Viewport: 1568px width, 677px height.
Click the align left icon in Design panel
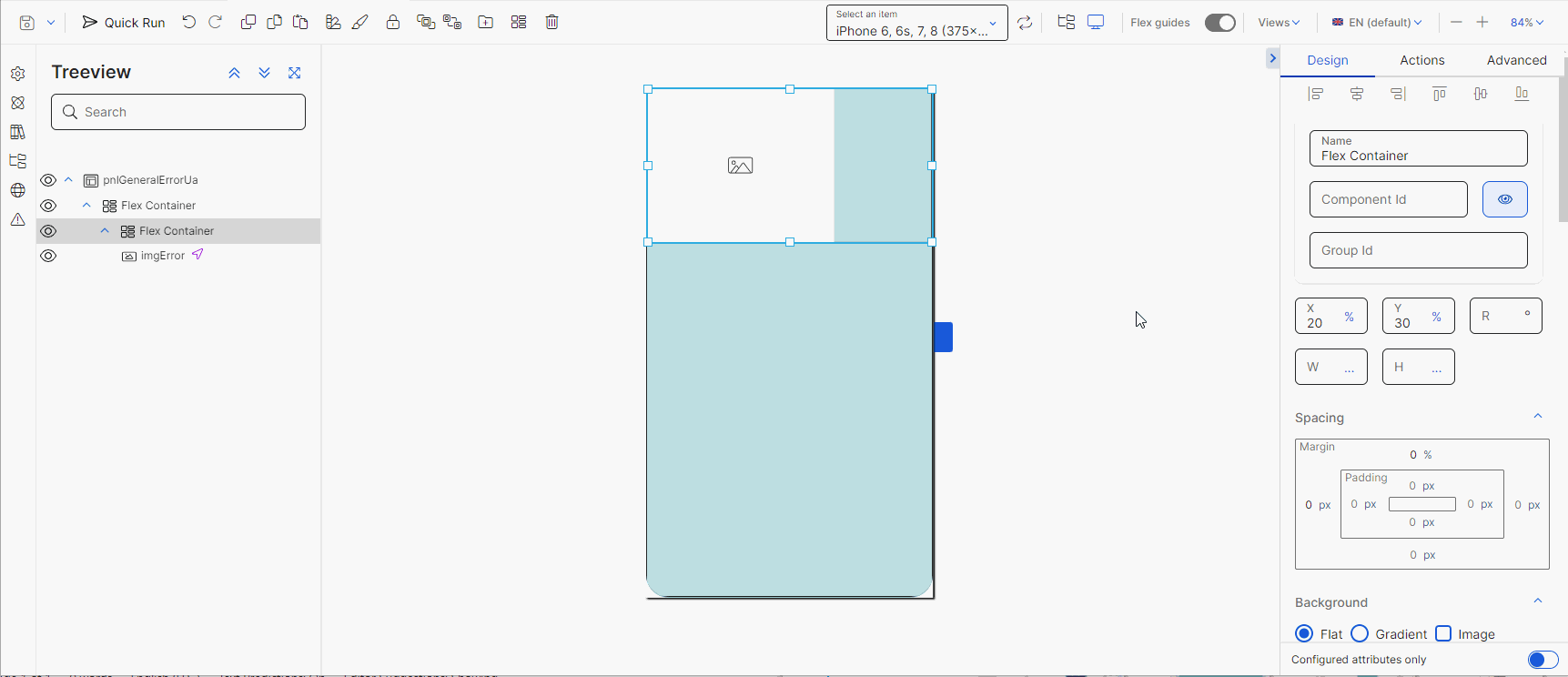1315,94
